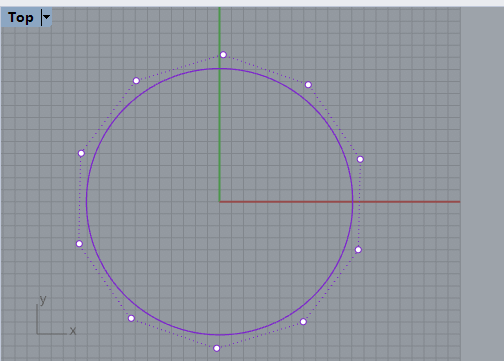Screen dimensions: 504x361
Task: Select the lower-right control point nearest the bottom
Action: click(303, 322)
